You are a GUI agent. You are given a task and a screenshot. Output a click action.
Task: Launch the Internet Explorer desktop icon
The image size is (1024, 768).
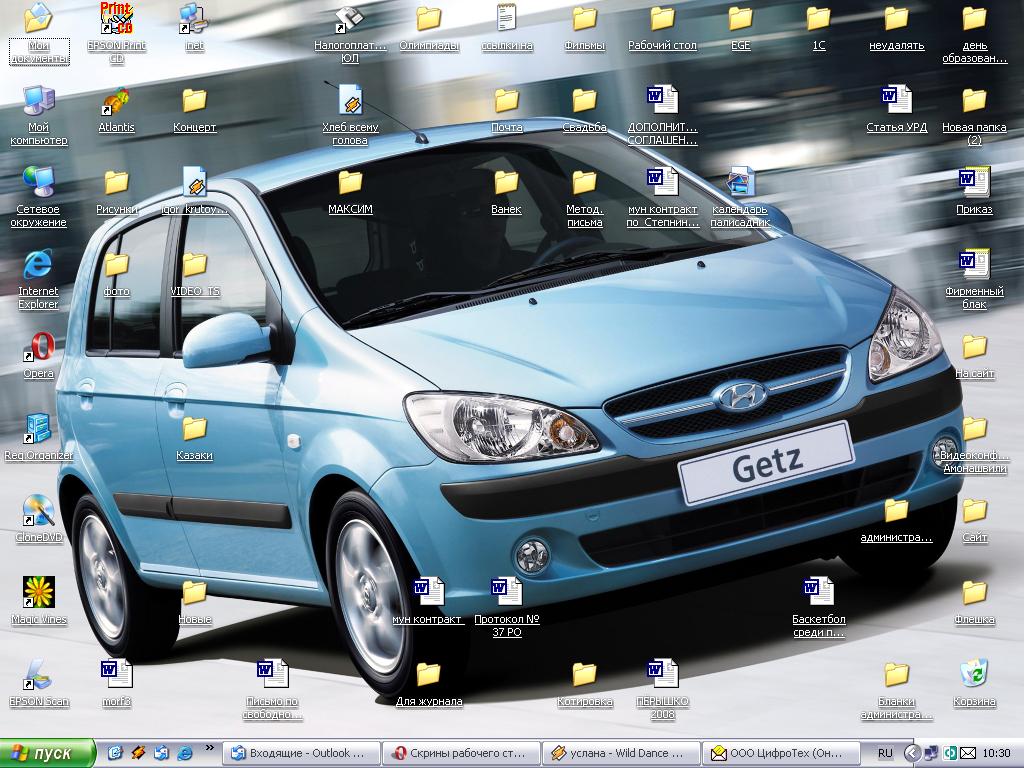(39, 279)
